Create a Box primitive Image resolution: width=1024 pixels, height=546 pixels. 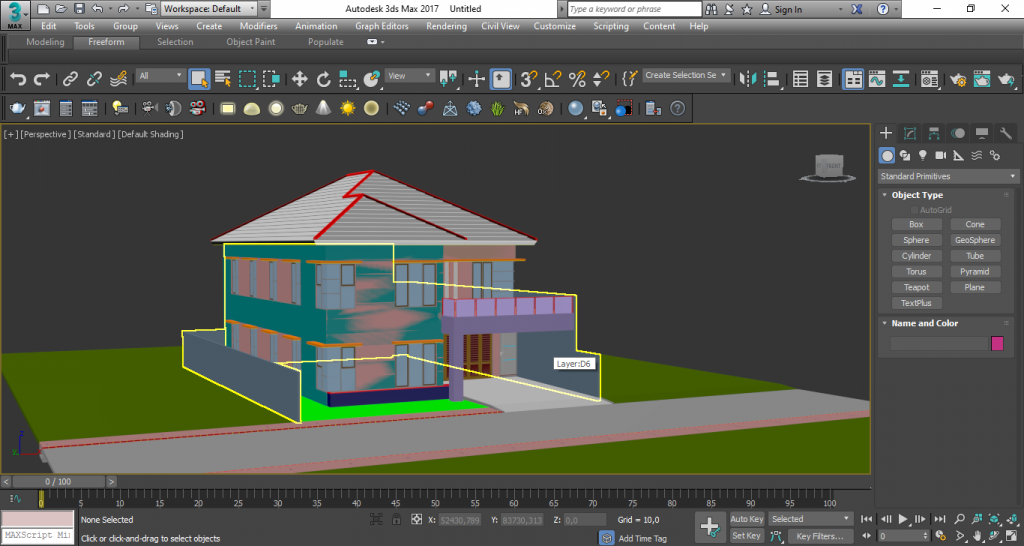coord(916,224)
